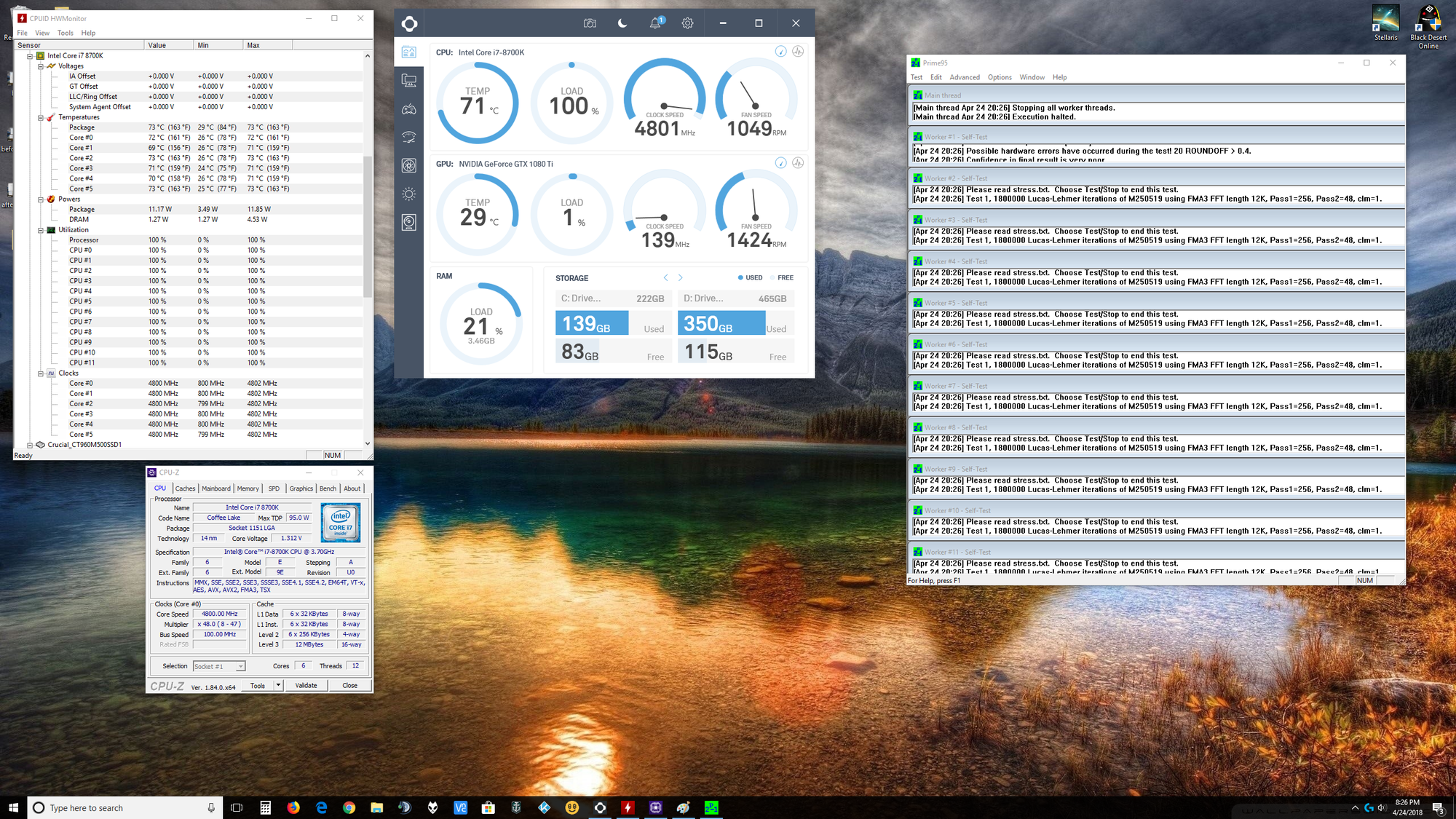Open PC specs from the CAM sidebar
This screenshot has height=819, width=1456.
[x=409, y=80]
